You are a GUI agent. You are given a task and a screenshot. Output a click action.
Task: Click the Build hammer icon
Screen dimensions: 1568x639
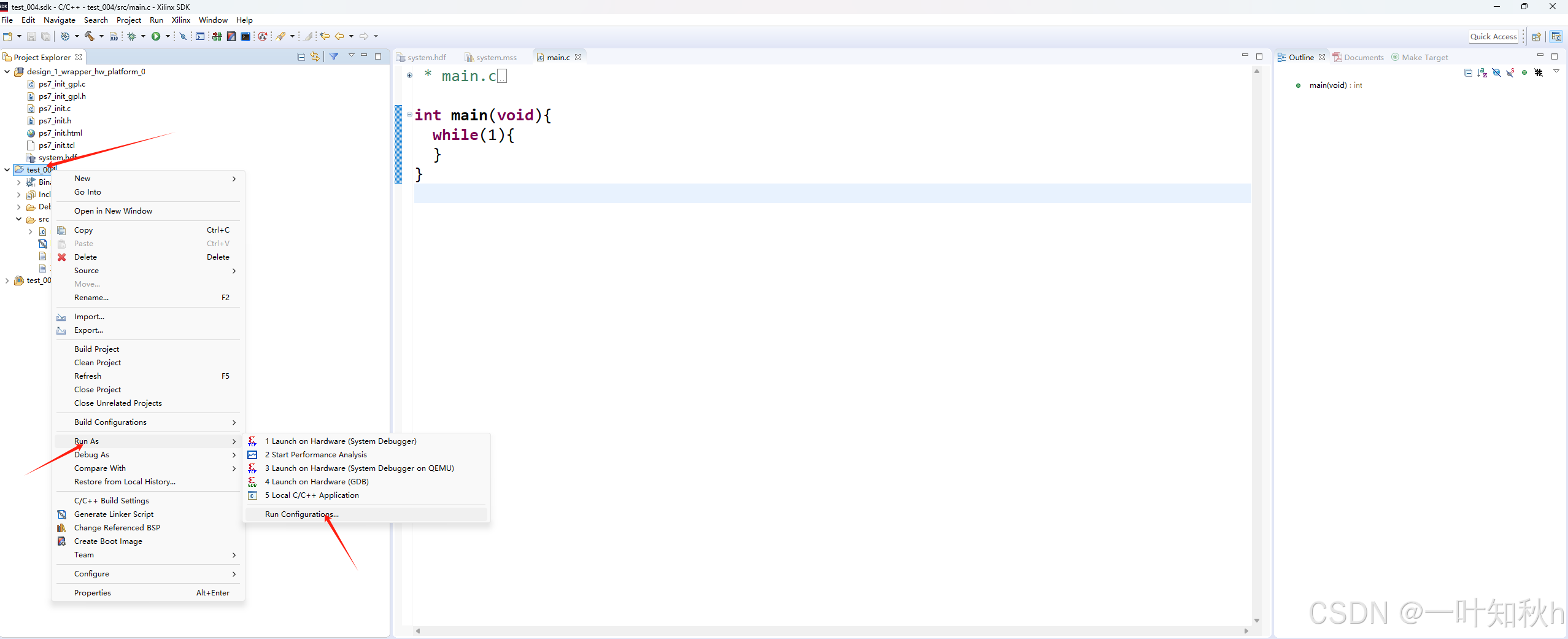[90, 36]
